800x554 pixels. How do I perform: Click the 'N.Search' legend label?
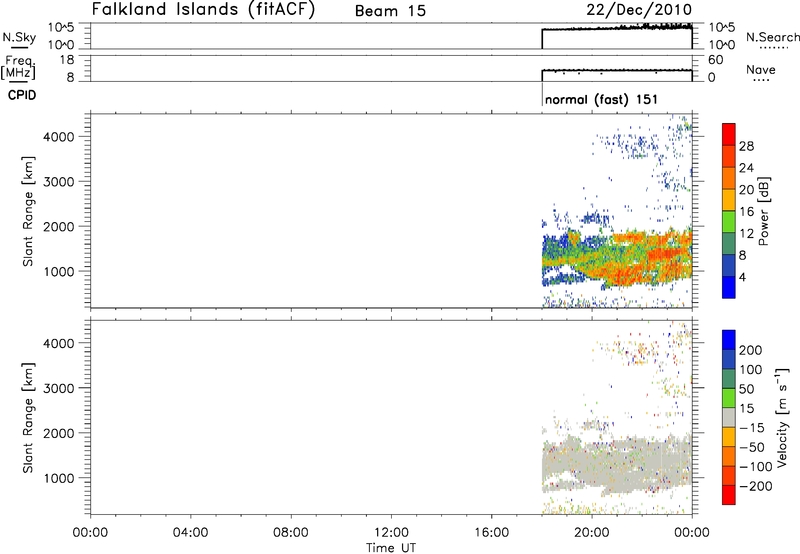[x=772, y=37]
